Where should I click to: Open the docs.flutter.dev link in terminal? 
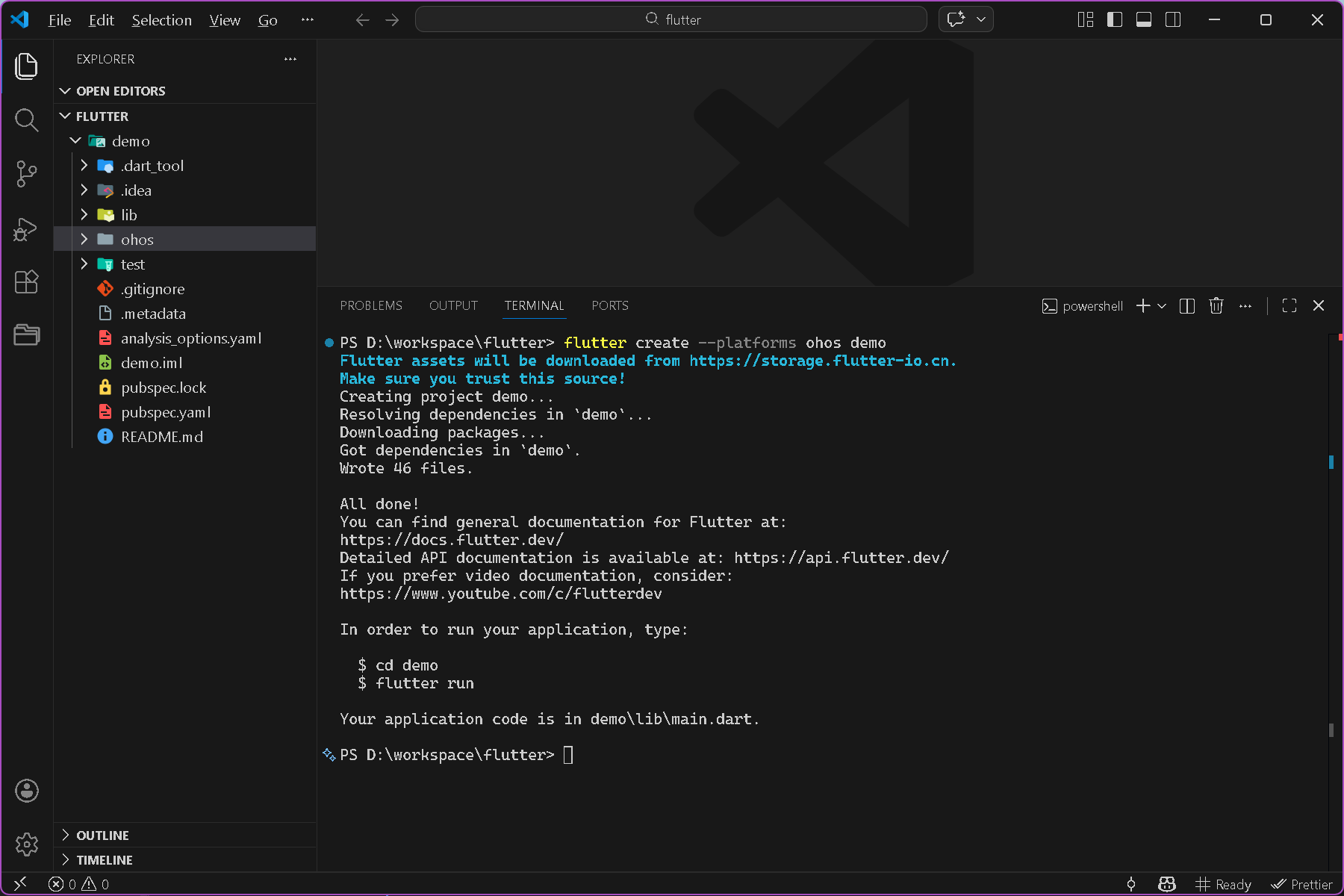[x=452, y=540]
